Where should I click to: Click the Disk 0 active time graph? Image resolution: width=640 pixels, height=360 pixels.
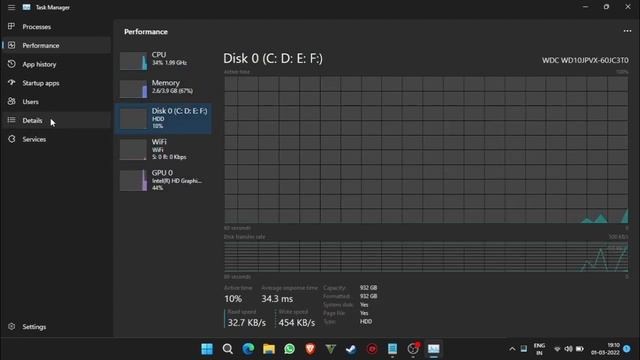[x=426, y=150]
